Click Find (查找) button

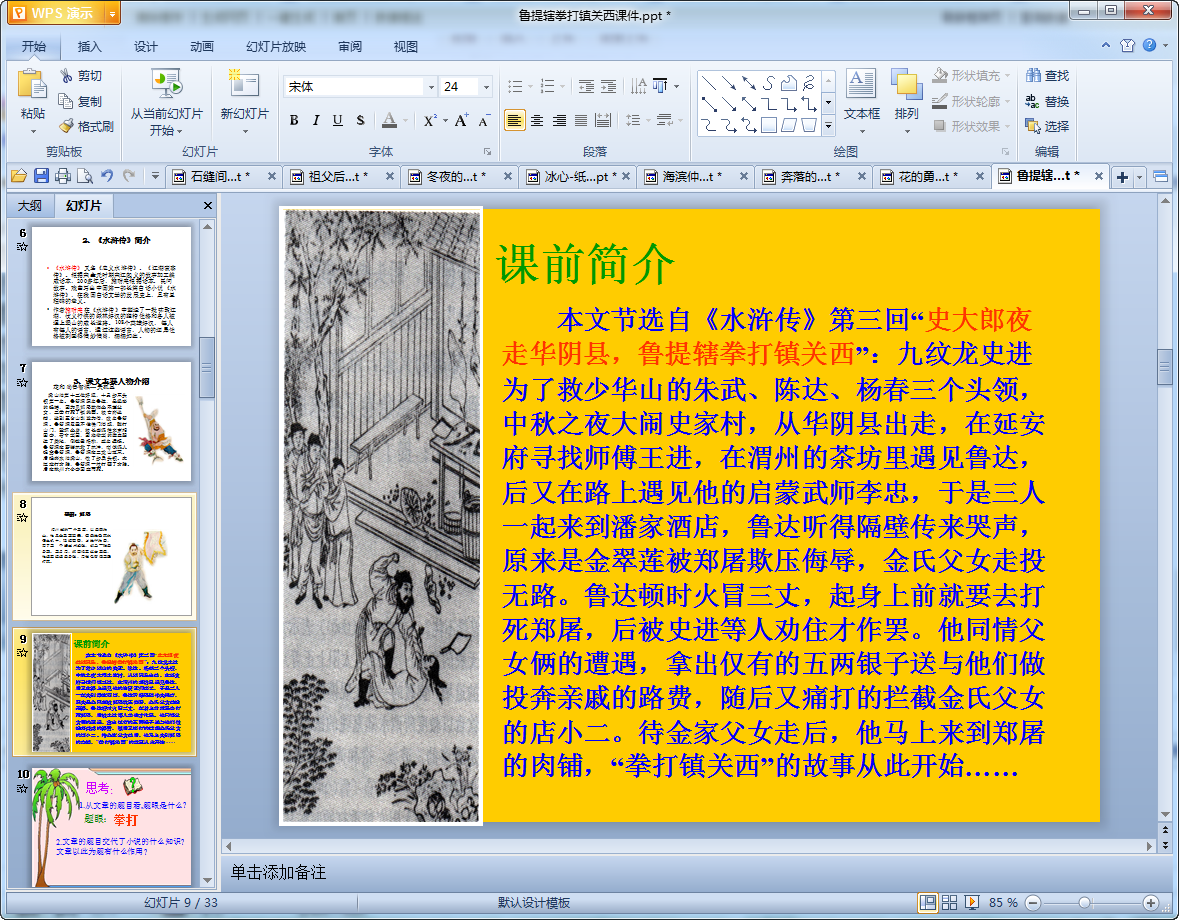tap(1047, 76)
